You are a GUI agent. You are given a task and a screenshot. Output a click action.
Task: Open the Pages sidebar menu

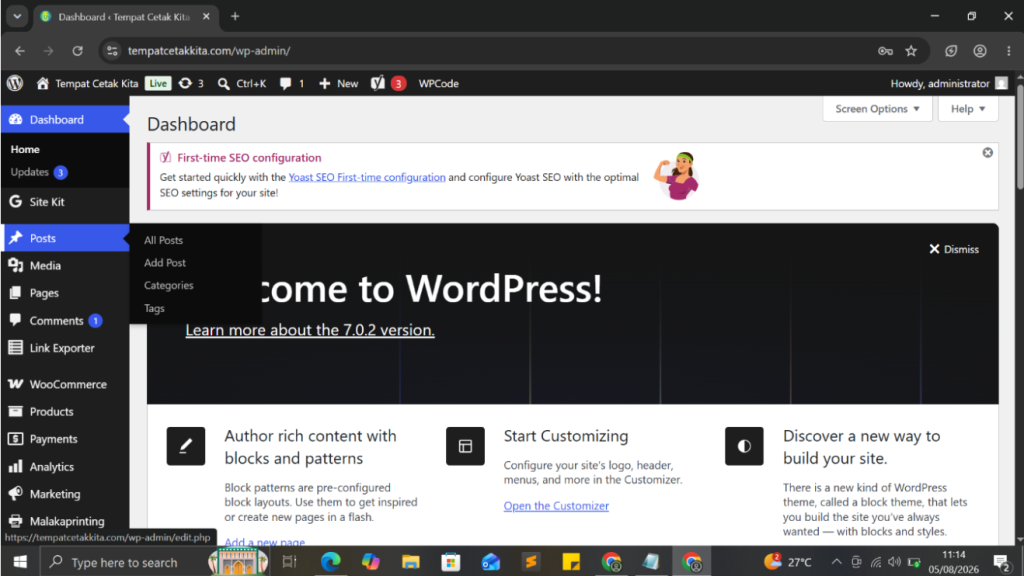(x=65, y=293)
